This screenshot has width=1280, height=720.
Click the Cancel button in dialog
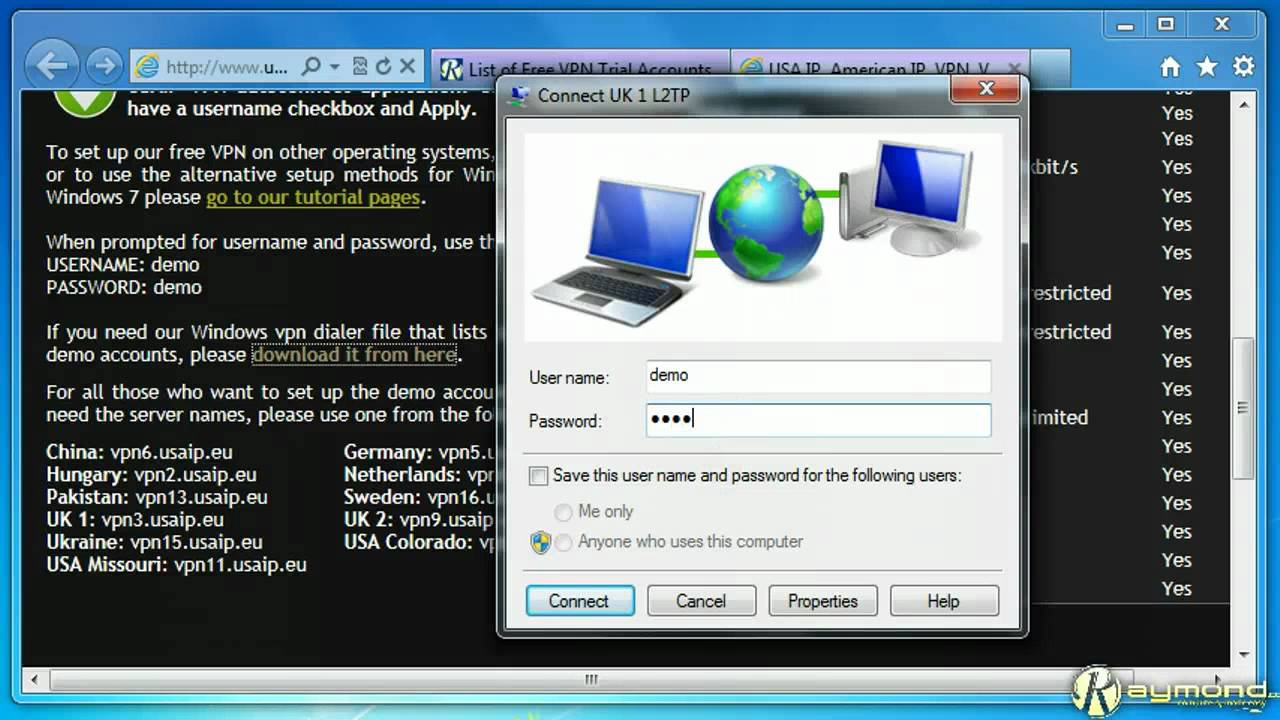(701, 601)
